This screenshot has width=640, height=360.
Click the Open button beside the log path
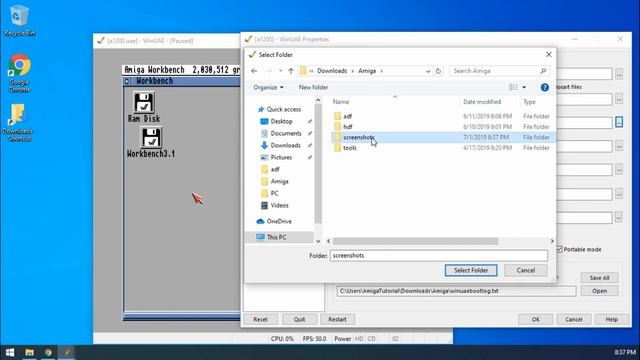(x=600, y=291)
